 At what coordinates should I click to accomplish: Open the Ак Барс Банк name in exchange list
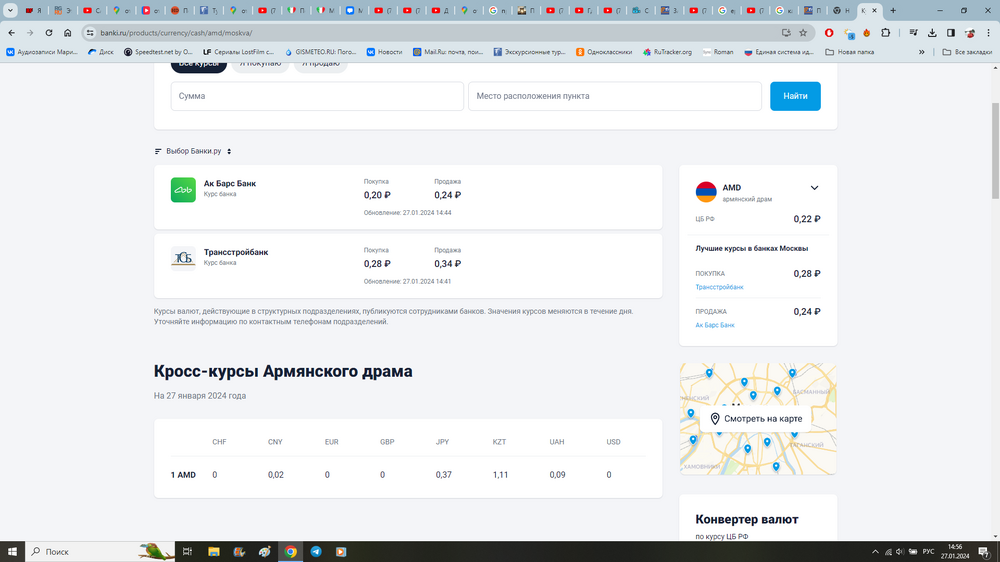(x=230, y=183)
